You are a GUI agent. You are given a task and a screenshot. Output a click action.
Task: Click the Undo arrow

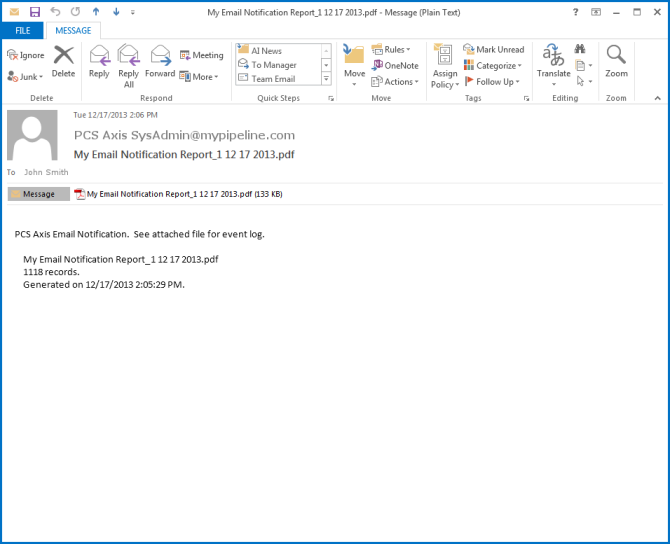[x=55, y=12]
